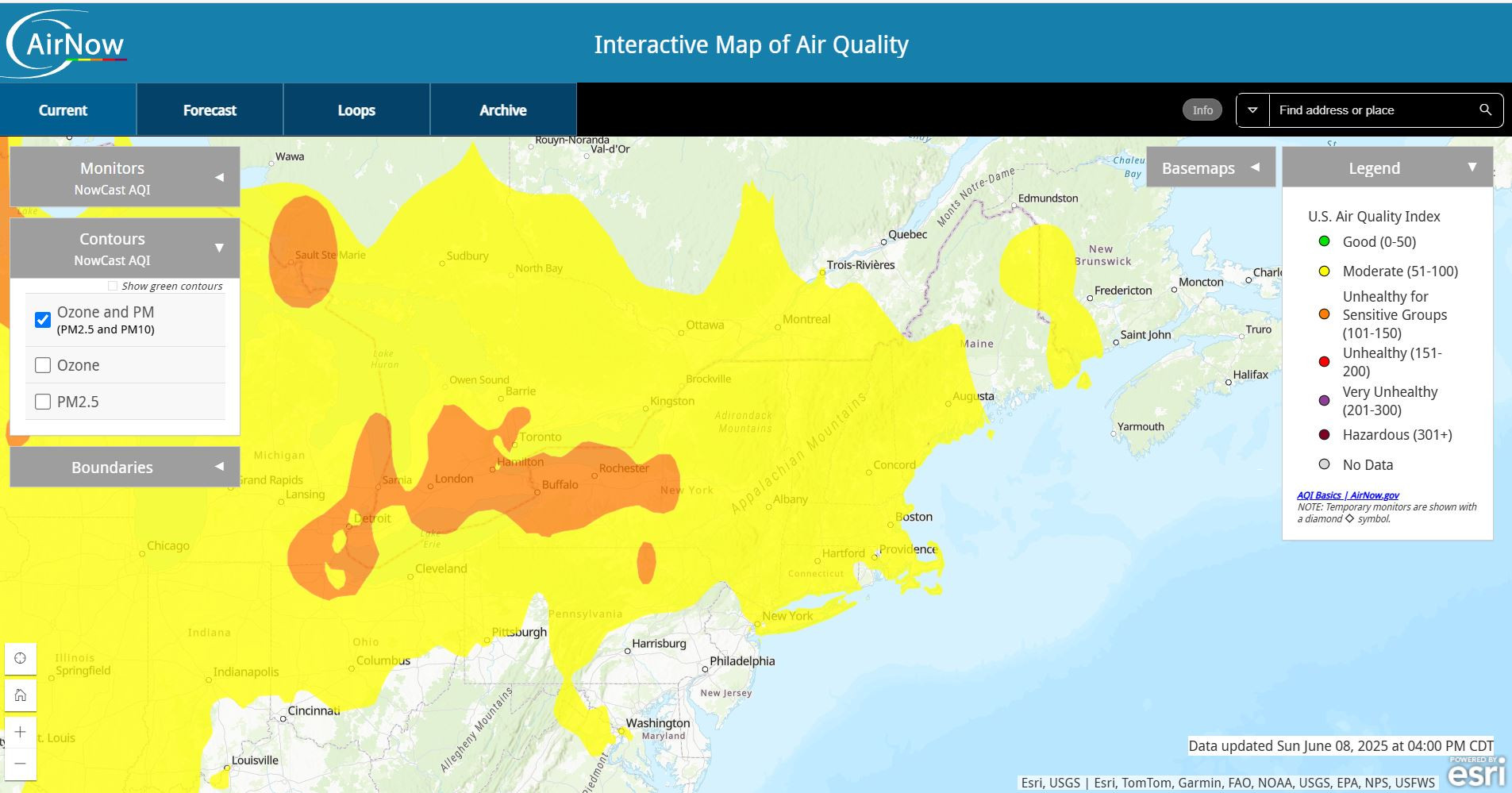Click the Pittsburgh label on map
Viewport: 1512px width, 793px height.
(519, 633)
